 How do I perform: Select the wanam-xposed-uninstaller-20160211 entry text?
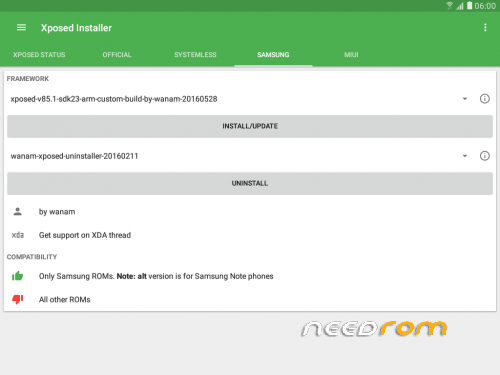coord(74,156)
